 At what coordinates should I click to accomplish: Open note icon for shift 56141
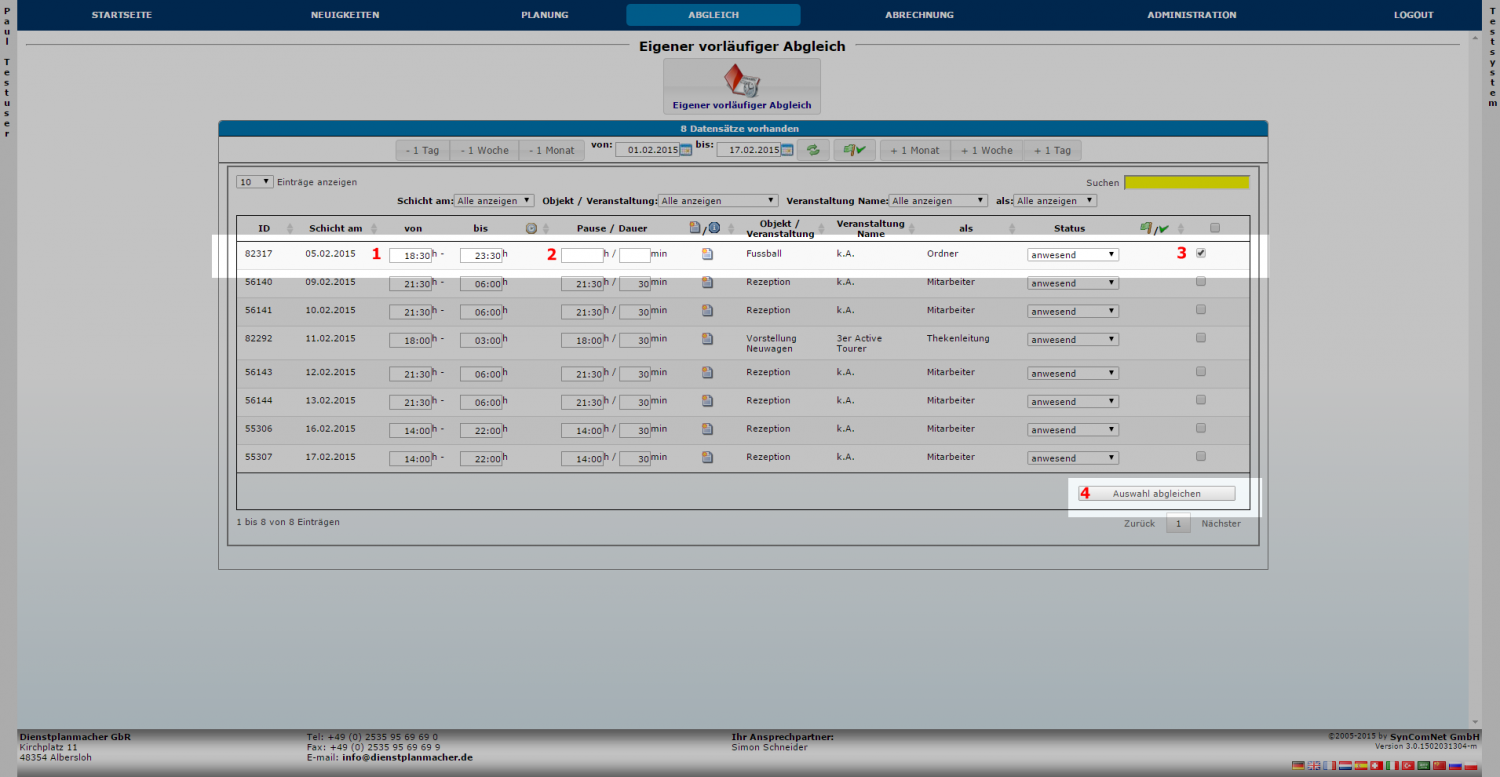point(707,311)
